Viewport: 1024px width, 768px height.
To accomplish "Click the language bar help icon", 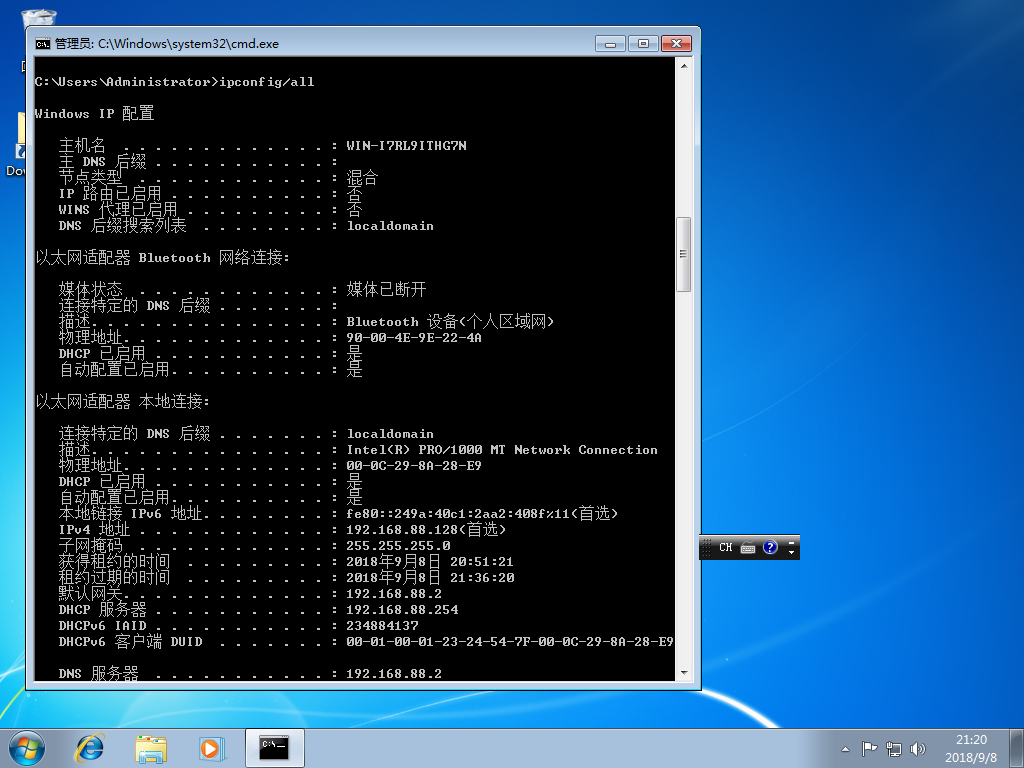I will click(x=770, y=548).
